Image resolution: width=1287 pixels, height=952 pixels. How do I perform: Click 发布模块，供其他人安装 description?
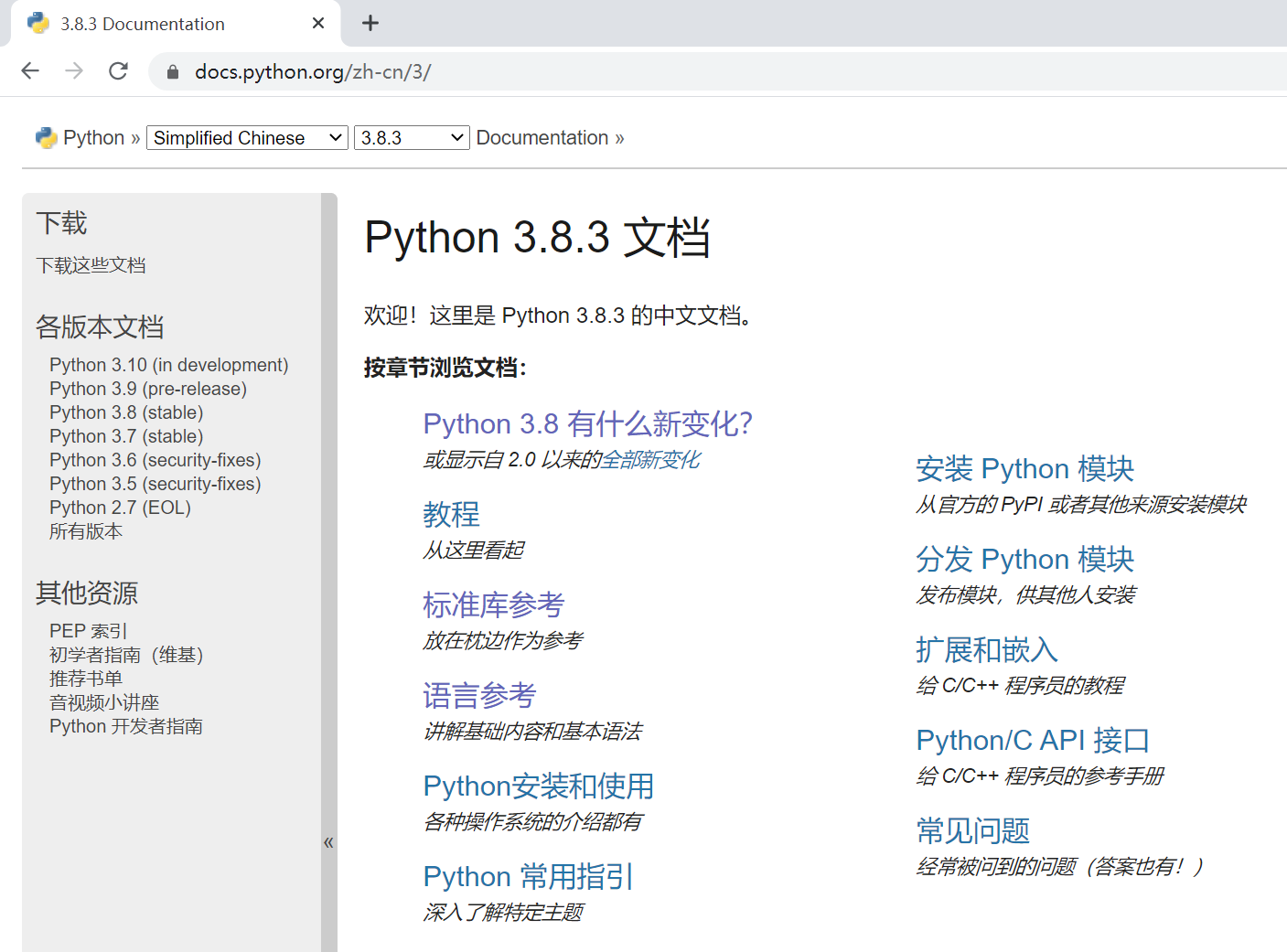tap(1025, 594)
